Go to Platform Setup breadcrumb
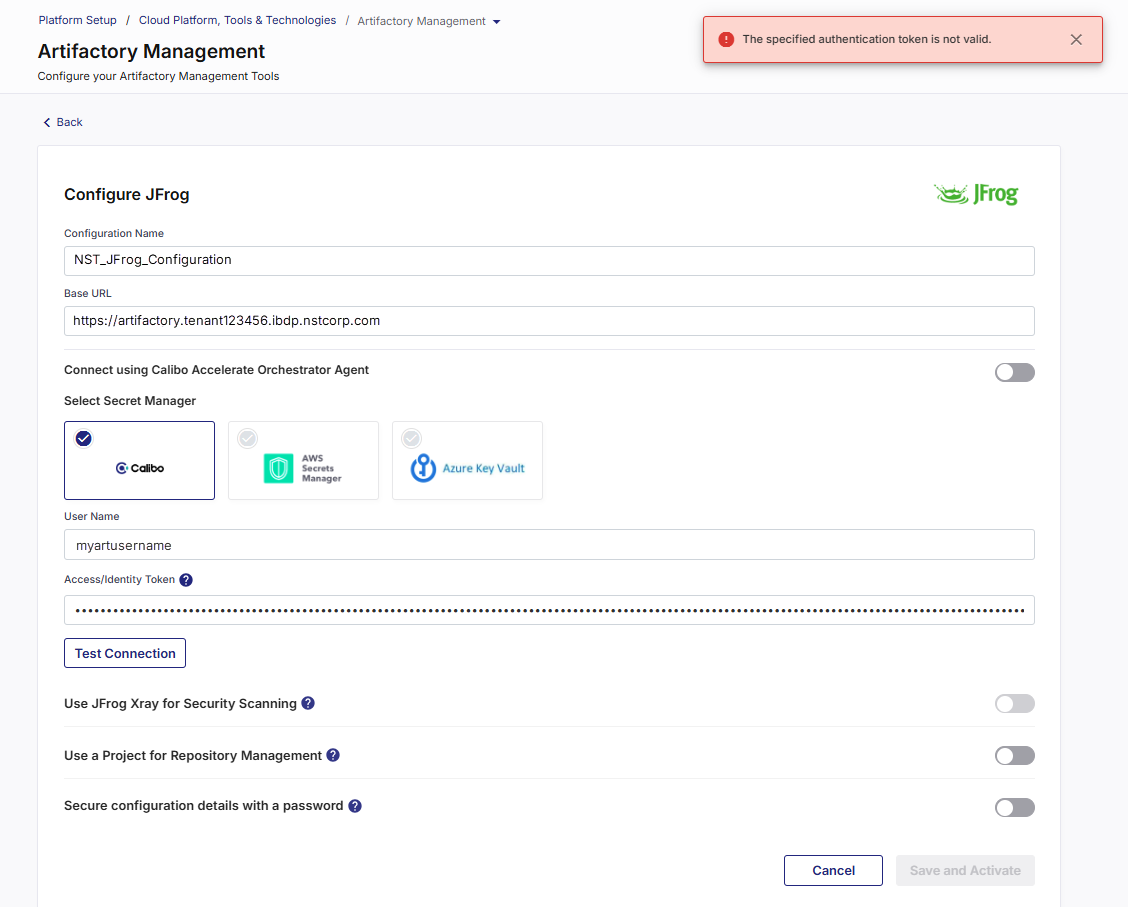 pos(77,20)
